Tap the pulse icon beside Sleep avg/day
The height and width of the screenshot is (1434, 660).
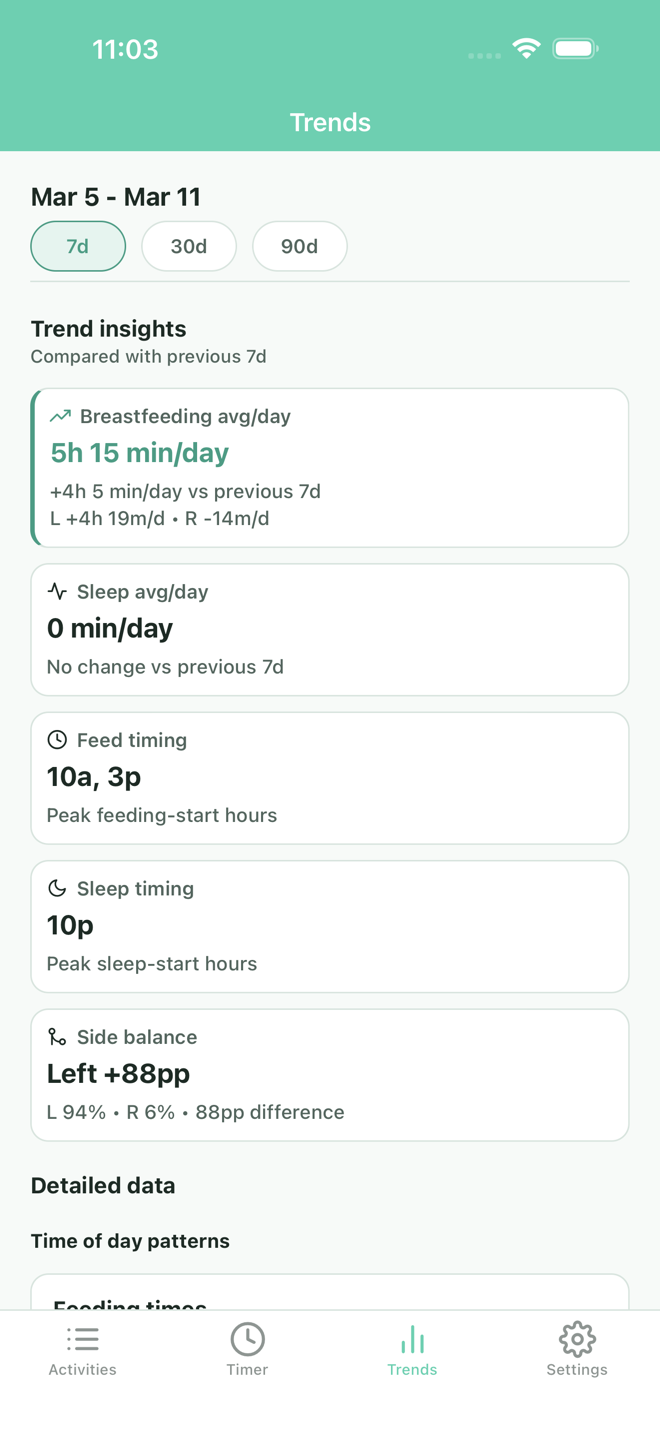[57, 592]
